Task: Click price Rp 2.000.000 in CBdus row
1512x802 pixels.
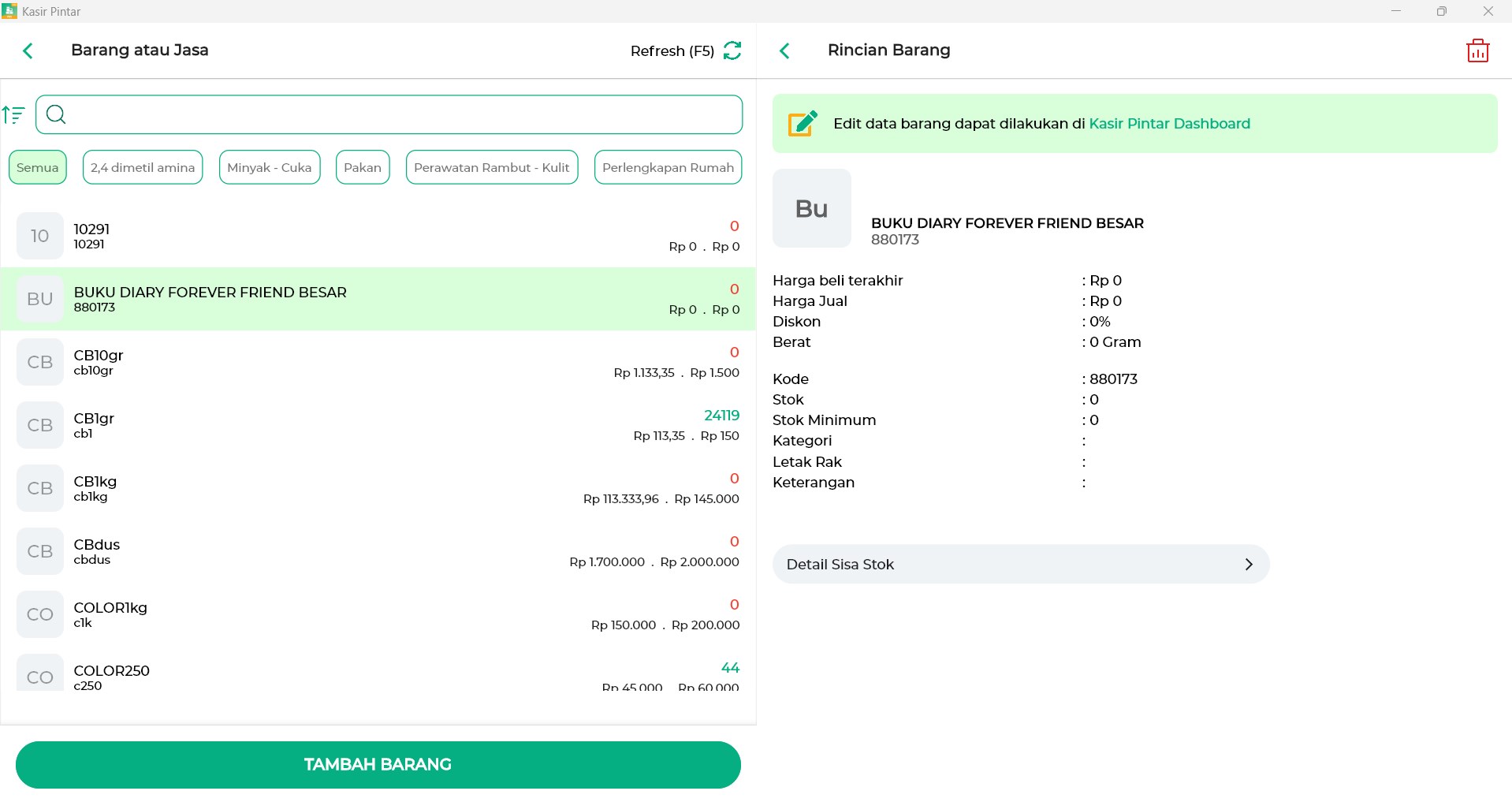Action: coord(700,561)
